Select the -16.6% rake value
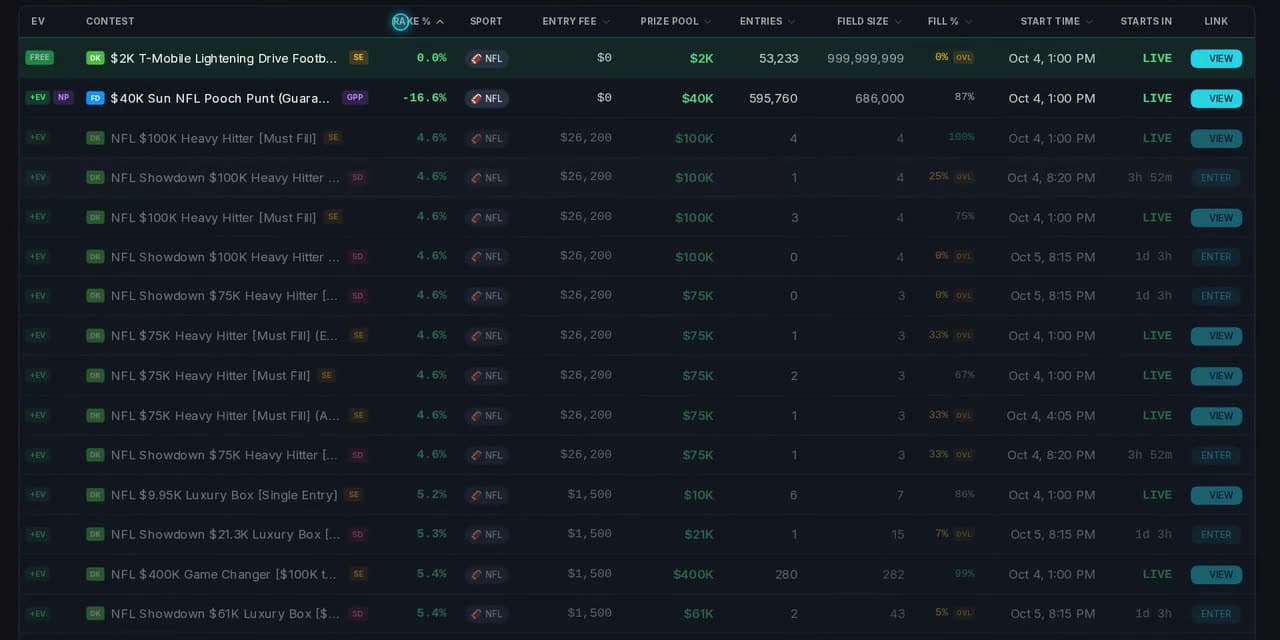1280x640 pixels. pos(424,98)
